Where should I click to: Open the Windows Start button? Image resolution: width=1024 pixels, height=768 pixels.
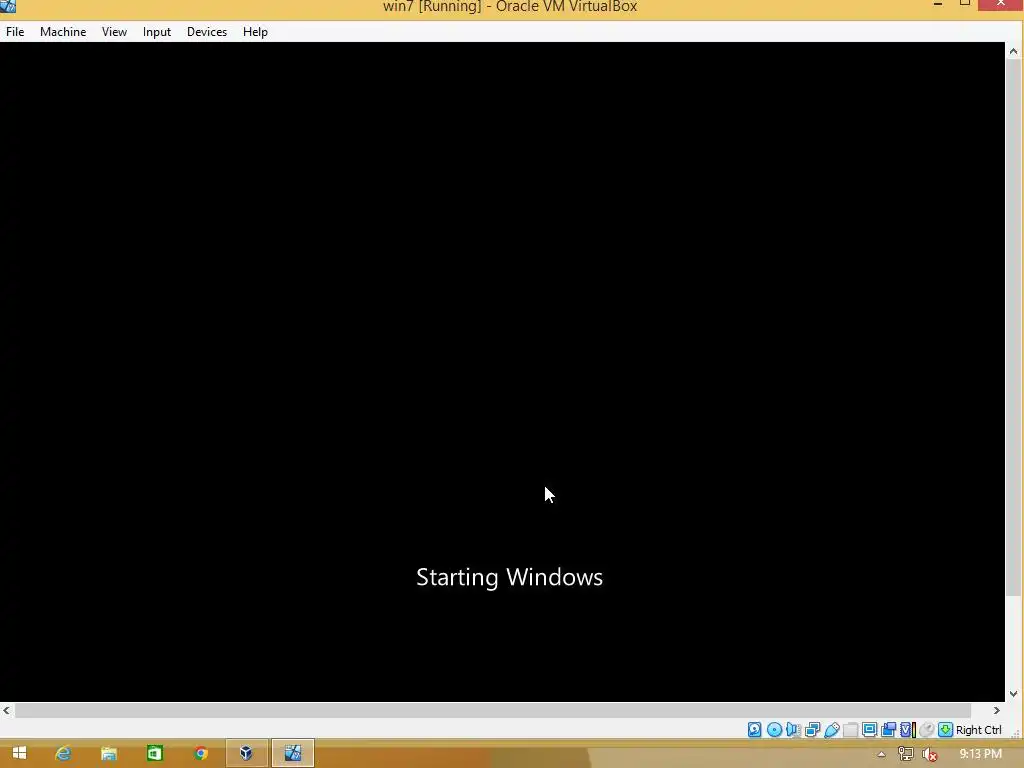point(19,753)
